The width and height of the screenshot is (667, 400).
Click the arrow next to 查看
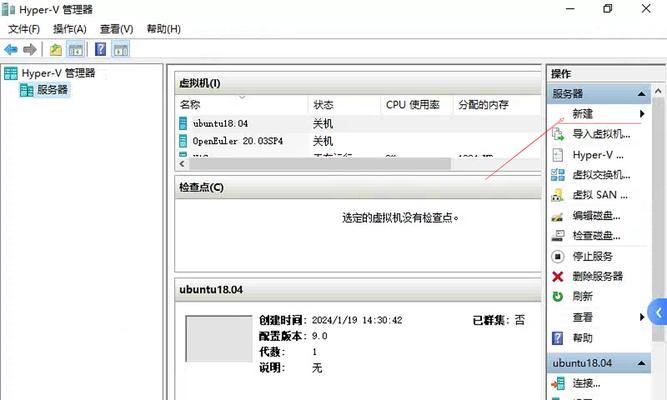pos(642,317)
